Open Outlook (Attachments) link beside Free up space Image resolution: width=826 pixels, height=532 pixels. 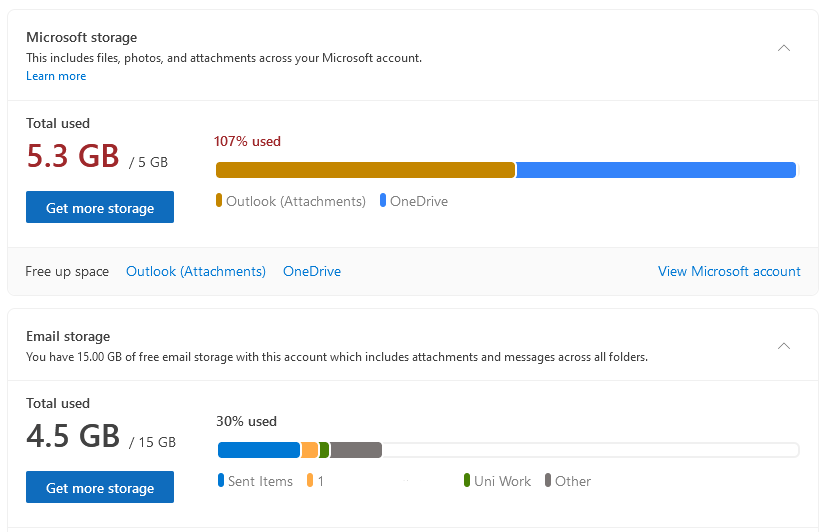click(x=196, y=271)
